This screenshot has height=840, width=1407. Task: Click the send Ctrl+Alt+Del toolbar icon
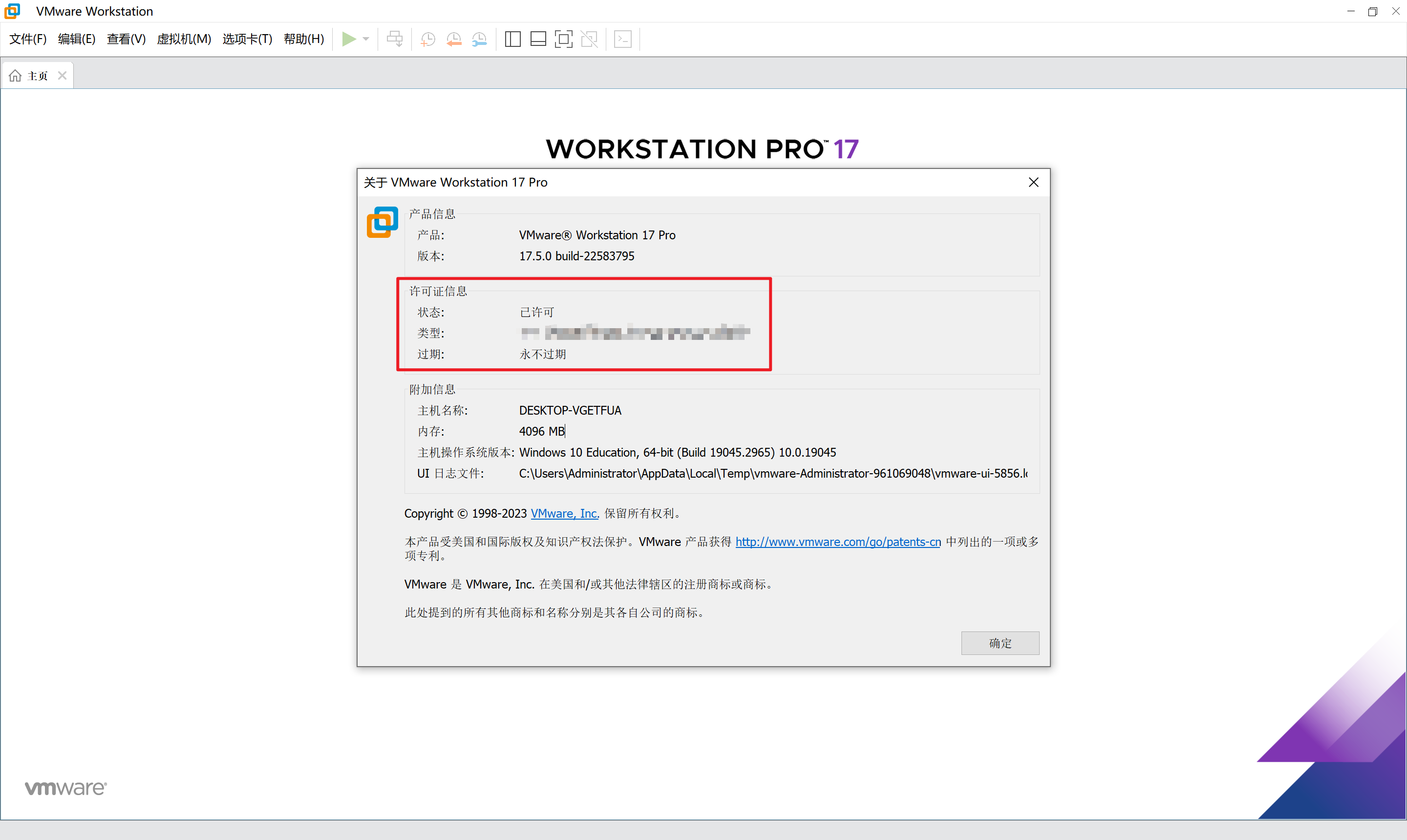[395, 39]
